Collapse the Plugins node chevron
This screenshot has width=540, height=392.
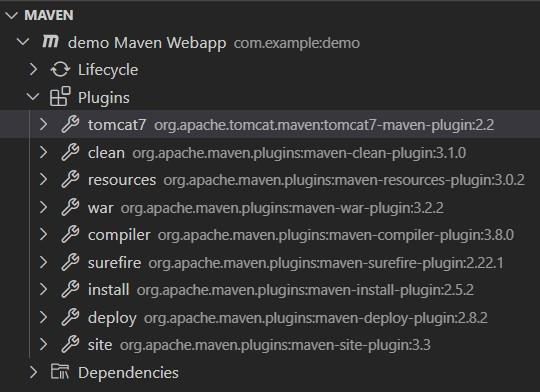pos(33,97)
